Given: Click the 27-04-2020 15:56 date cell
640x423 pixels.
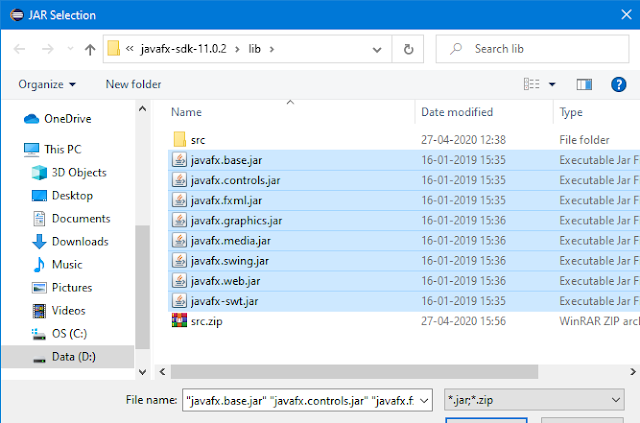Looking at the screenshot, I should (x=463, y=321).
